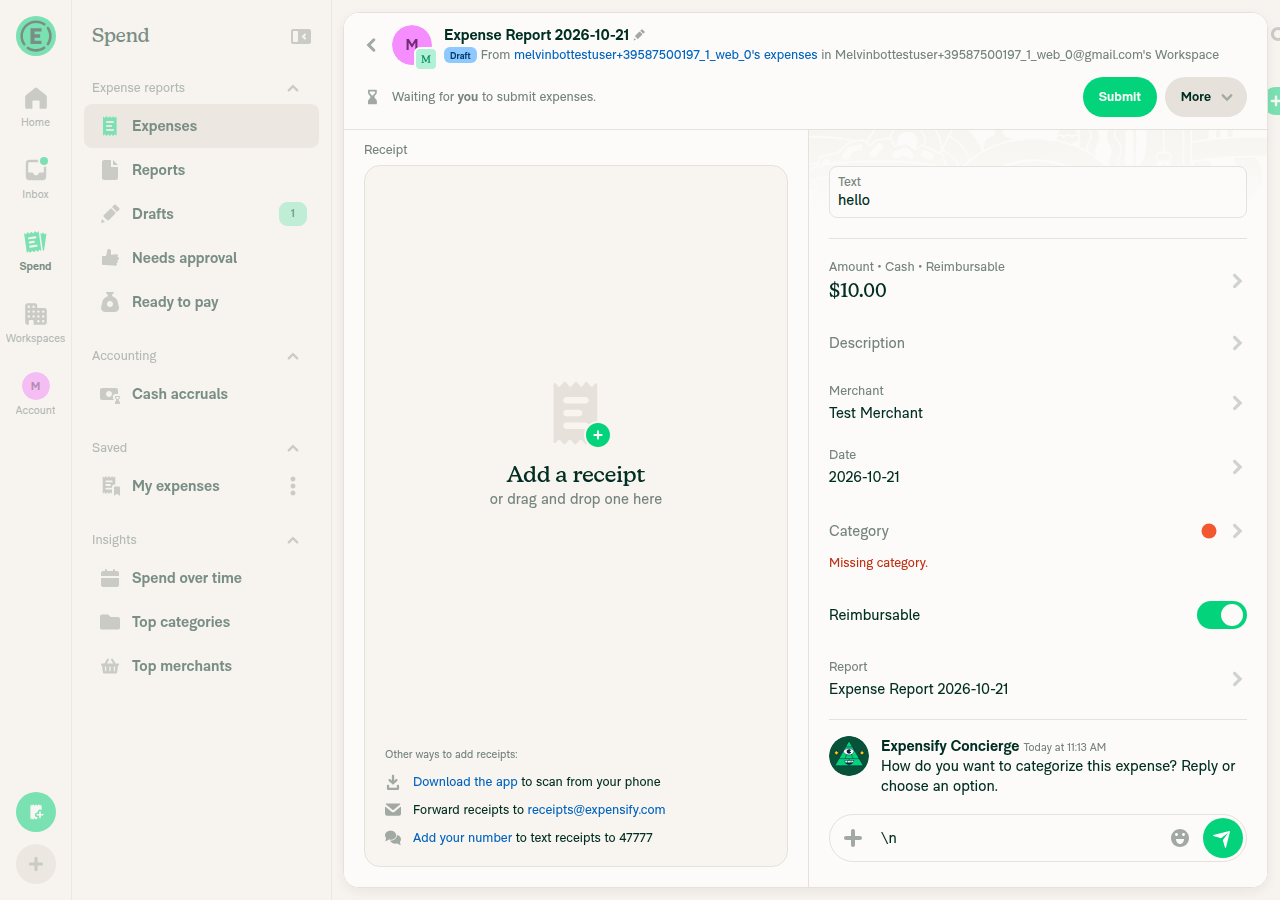Click the Expensify Concierge avatar
Image resolution: width=1280 pixels, height=900 pixels.
[x=849, y=756]
